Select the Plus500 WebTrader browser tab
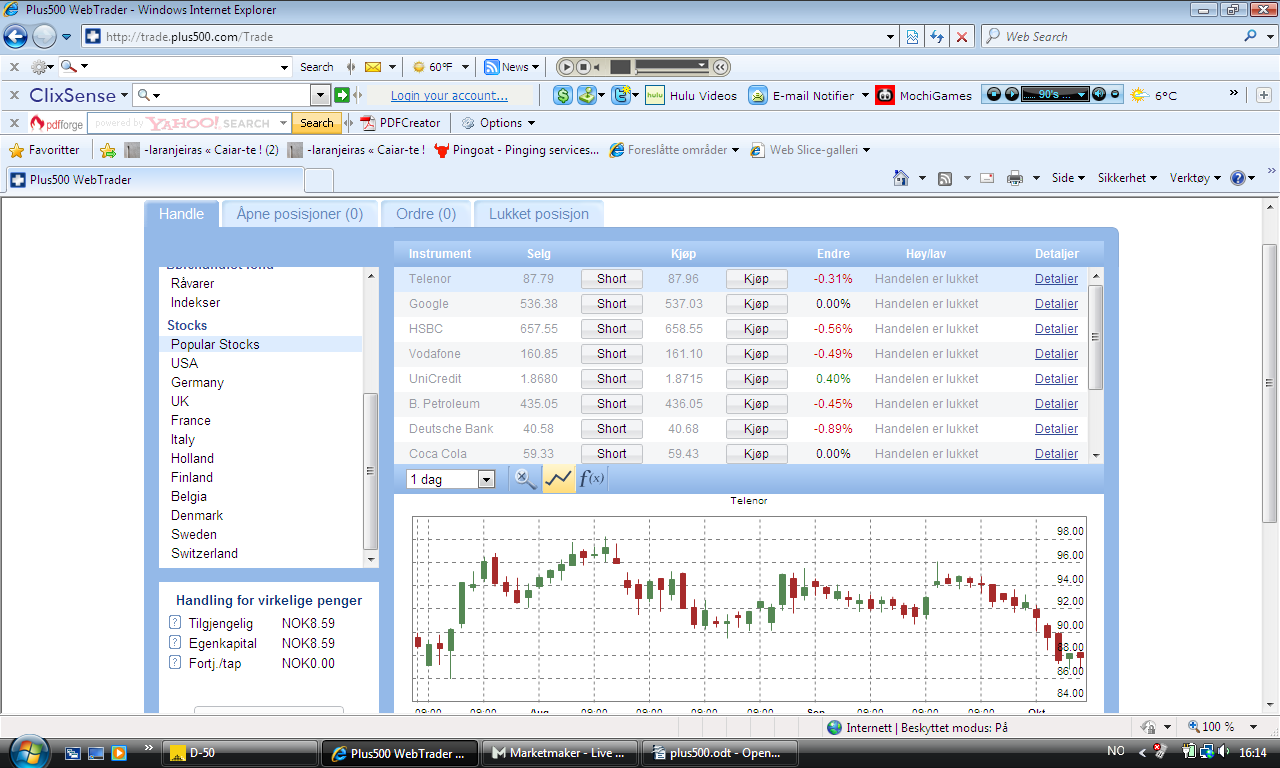The image size is (1280, 768). tap(153, 180)
